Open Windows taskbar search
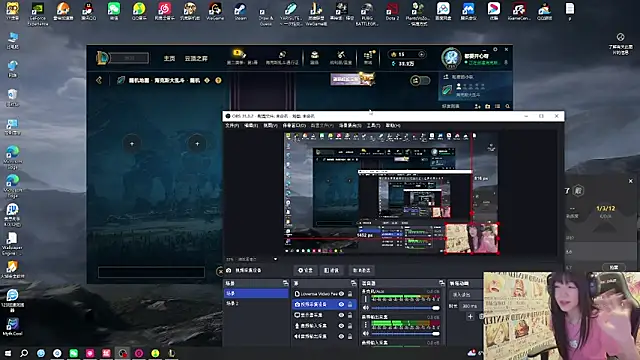640x360 pixels. pyautogui.click(x=24, y=353)
